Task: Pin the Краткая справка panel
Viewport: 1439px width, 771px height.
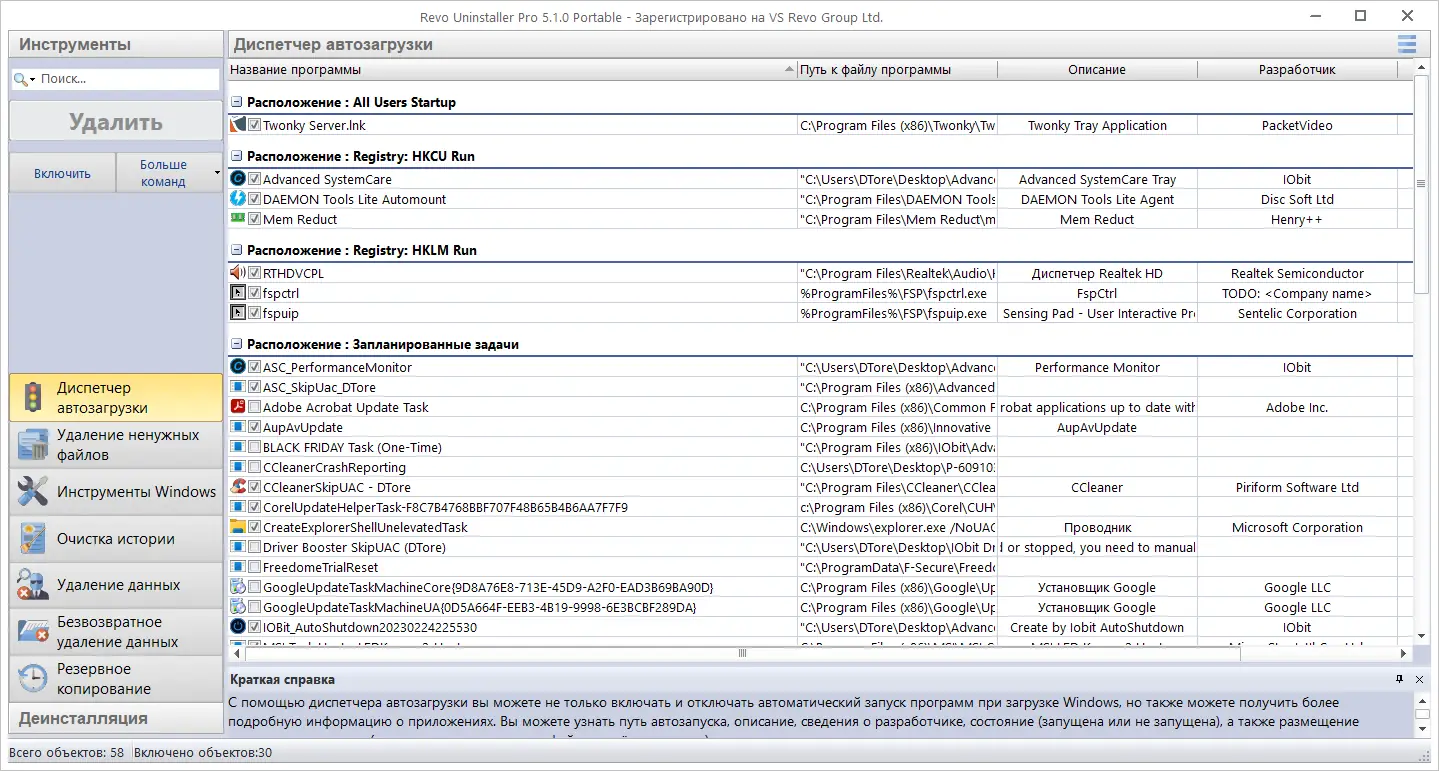Action: point(1400,679)
